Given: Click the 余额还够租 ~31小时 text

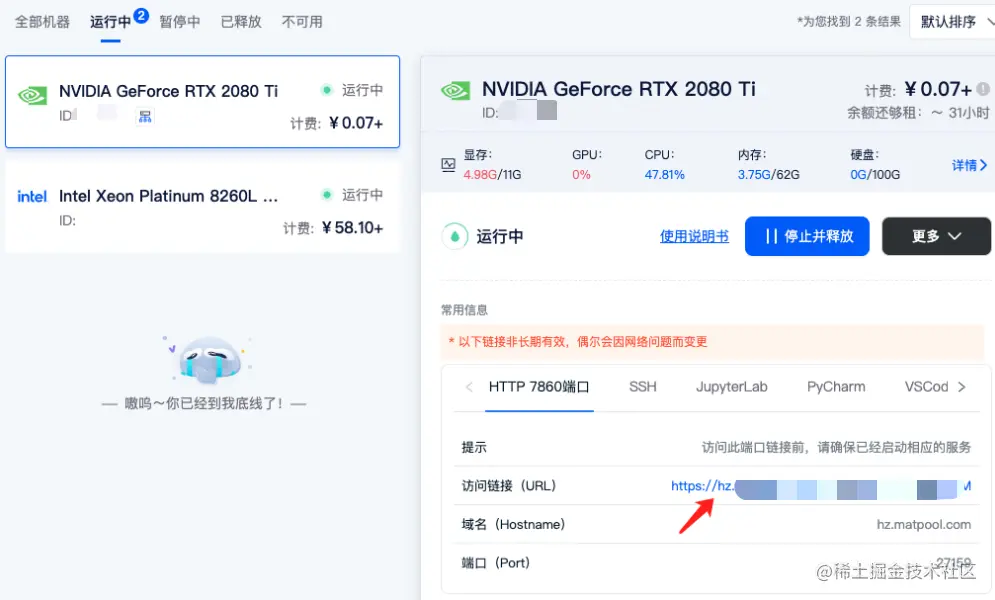Looking at the screenshot, I should click(918, 113).
